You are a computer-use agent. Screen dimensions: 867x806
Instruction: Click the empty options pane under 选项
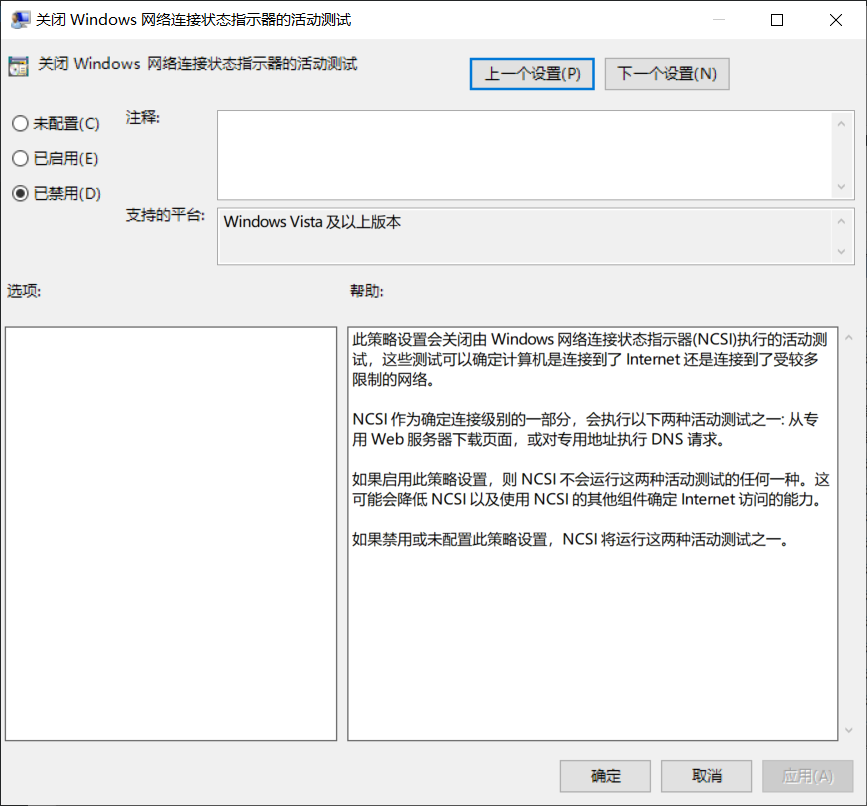pos(171,533)
